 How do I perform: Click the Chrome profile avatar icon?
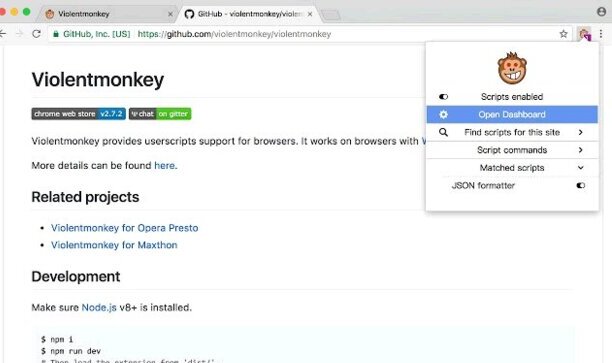tap(601, 11)
